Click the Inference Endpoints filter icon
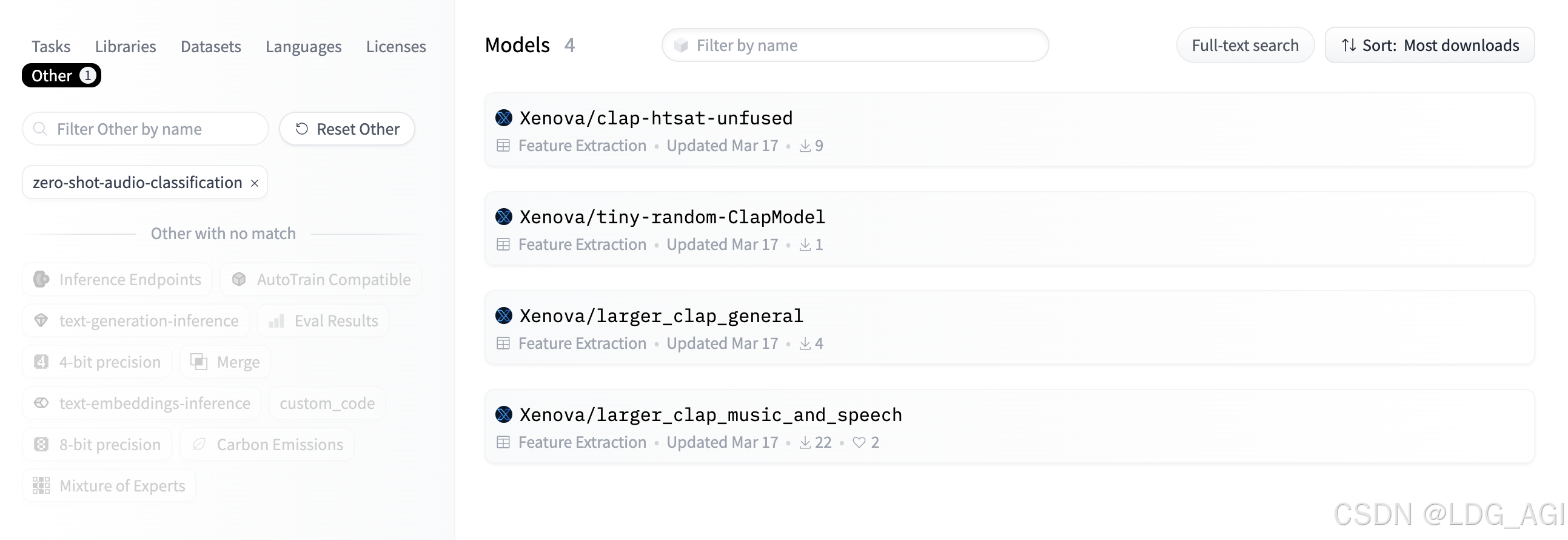The image size is (1568, 540). [x=41, y=280]
